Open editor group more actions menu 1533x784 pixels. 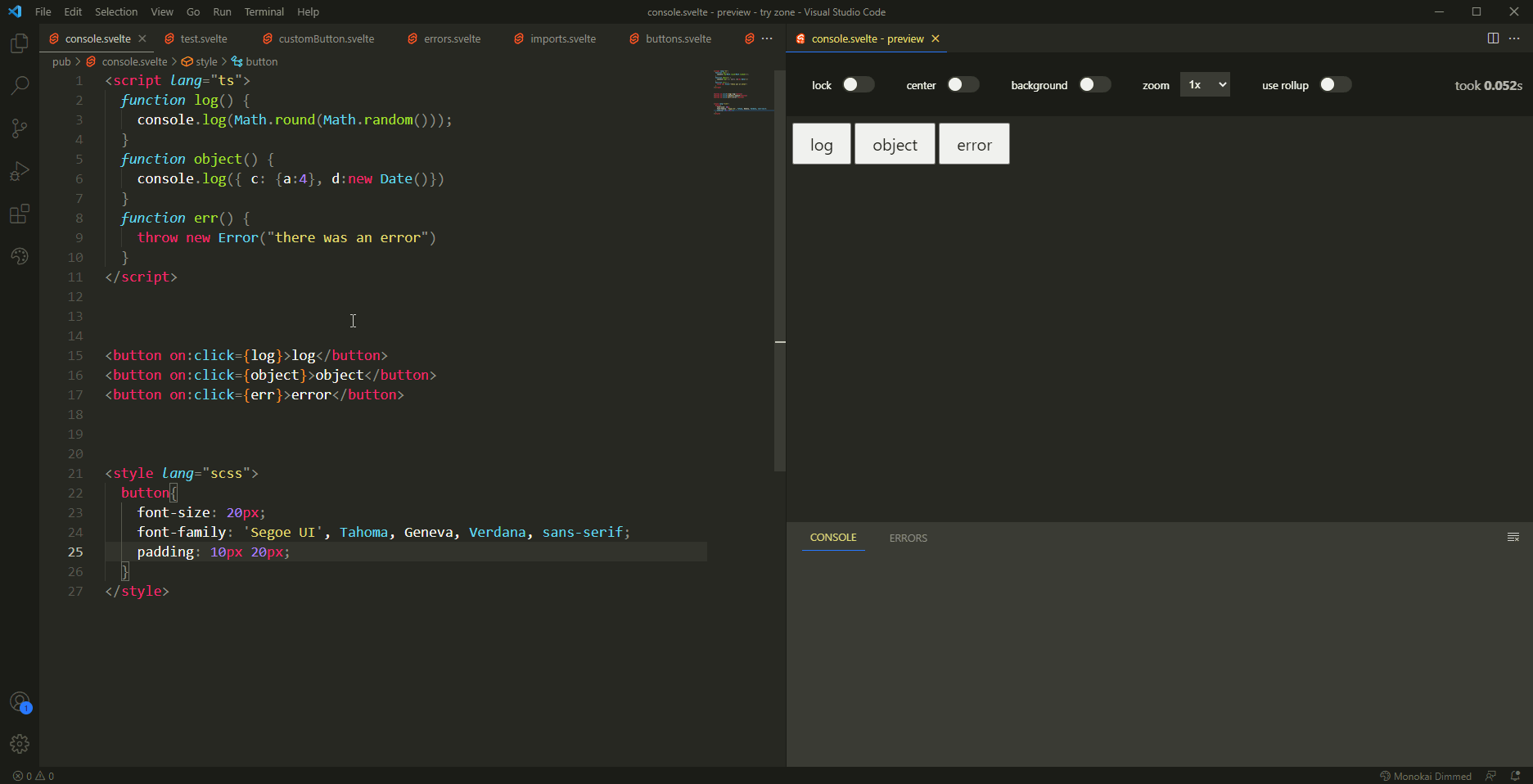click(767, 38)
